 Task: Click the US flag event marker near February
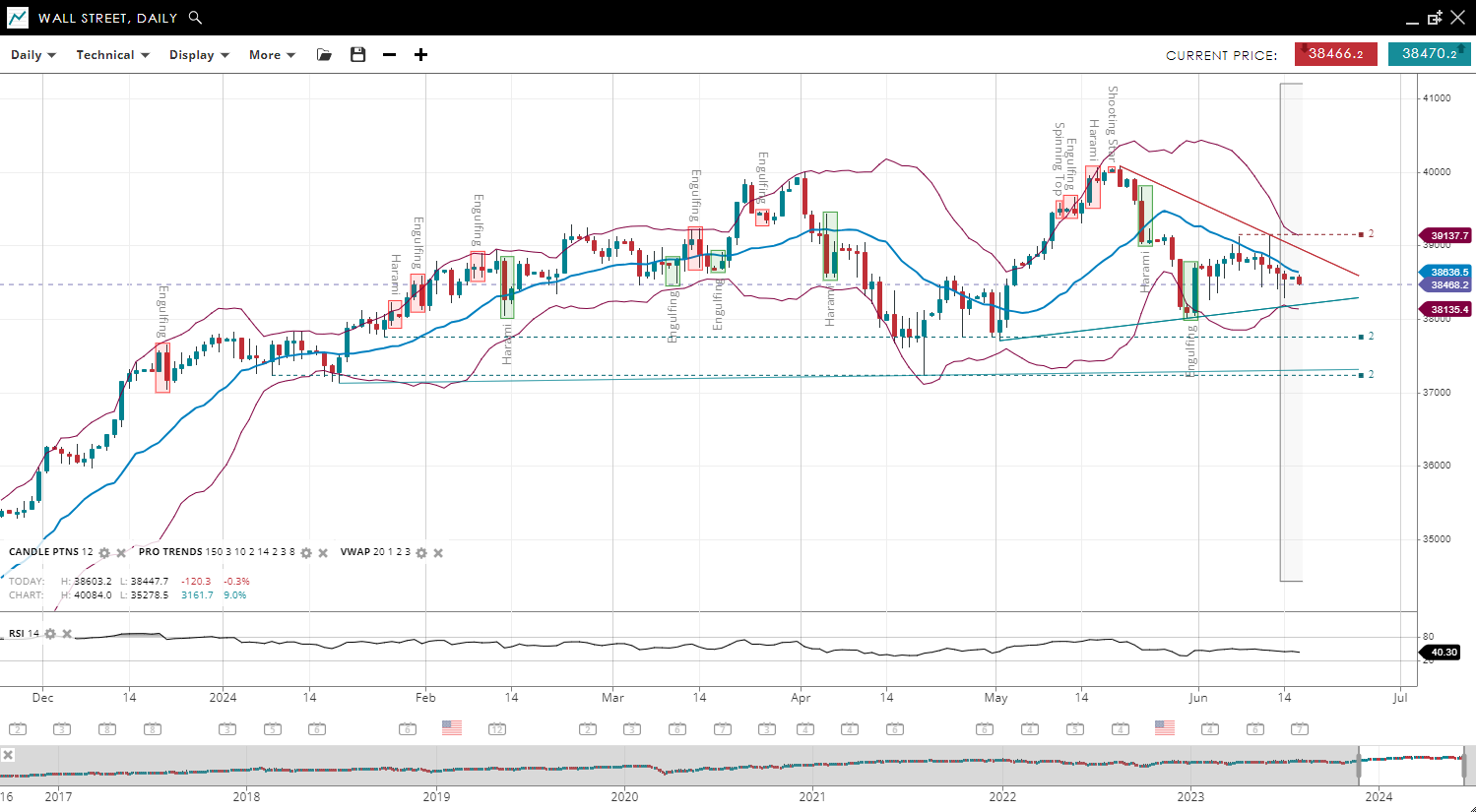[x=452, y=728]
